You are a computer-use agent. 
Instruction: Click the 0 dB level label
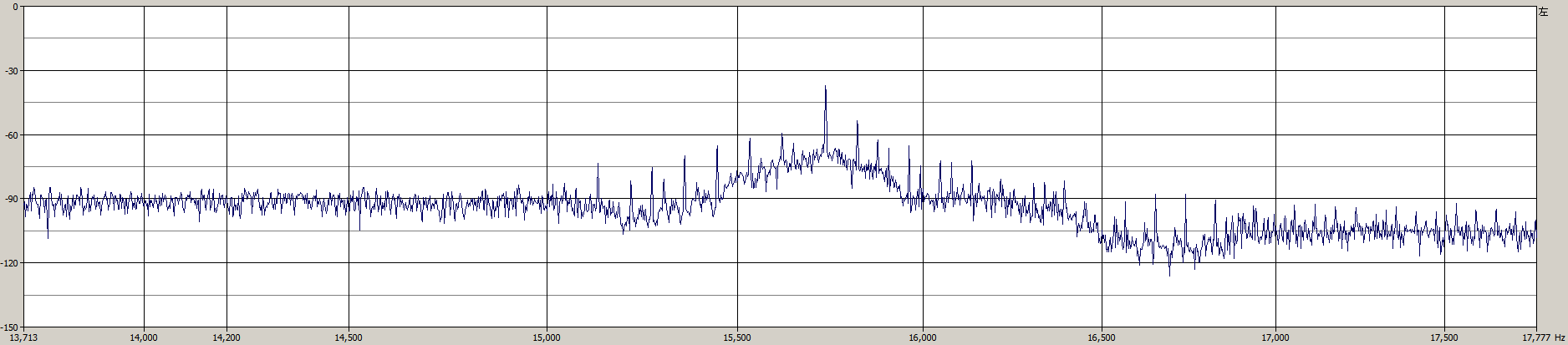pyautogui.click(x=17, y=8)
